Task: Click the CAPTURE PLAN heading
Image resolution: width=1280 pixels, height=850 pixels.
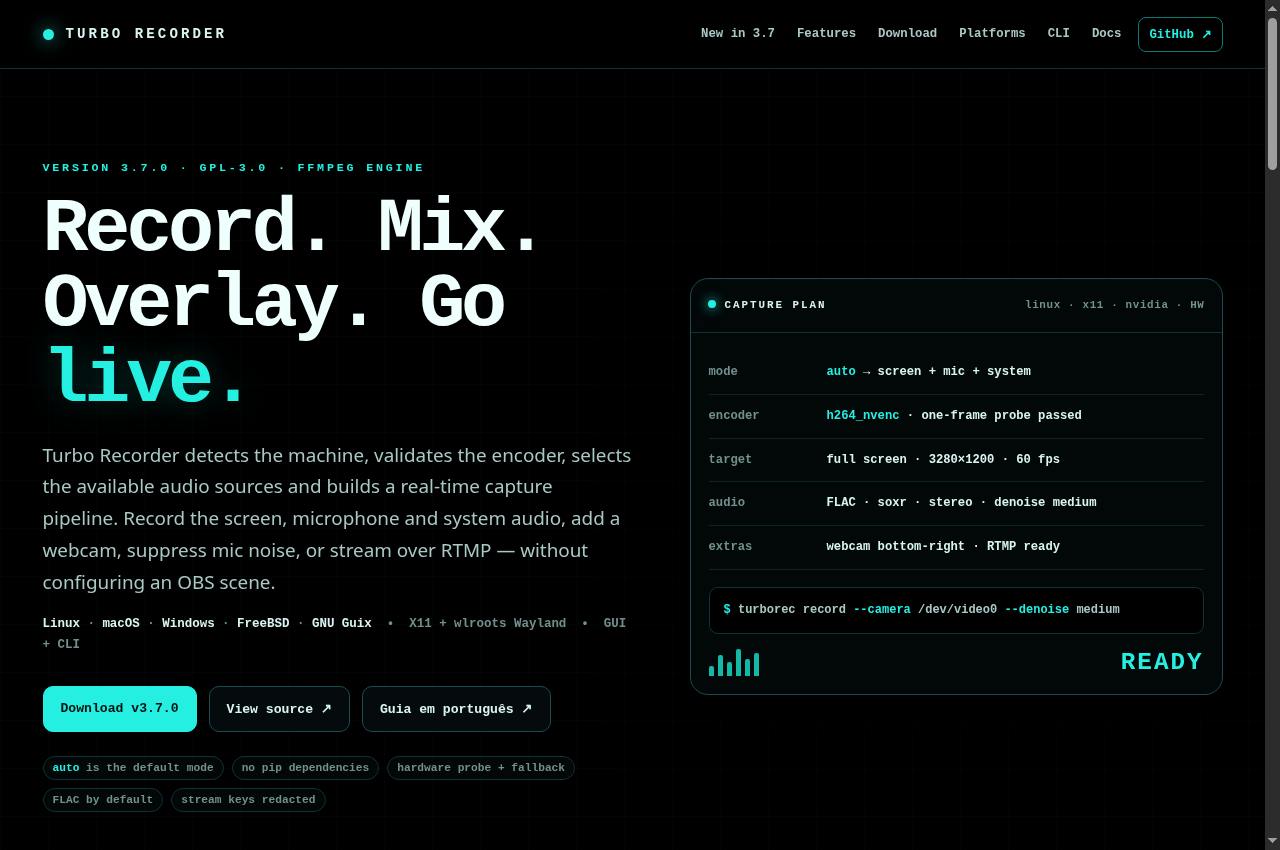Action: tap(775, 305)
